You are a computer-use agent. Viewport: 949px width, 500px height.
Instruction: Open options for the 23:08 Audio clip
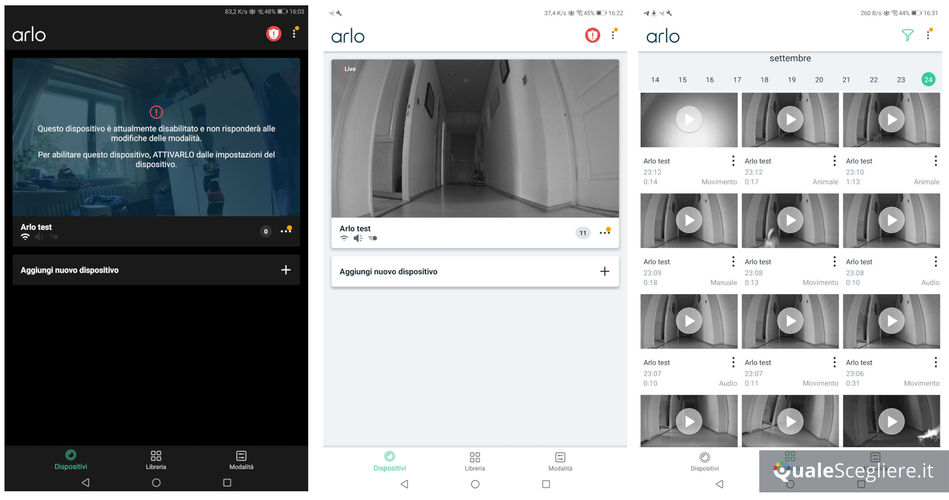click(936, 262)
